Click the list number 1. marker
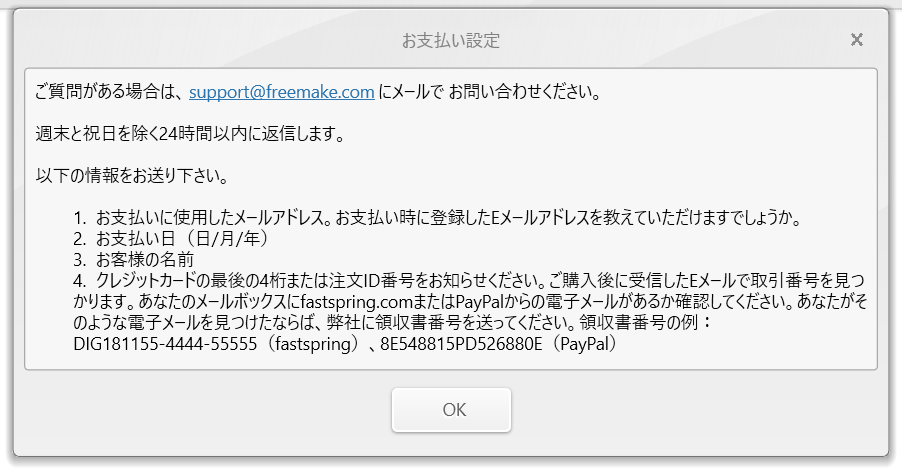902x472 pixels. click(x=80, y=218)
